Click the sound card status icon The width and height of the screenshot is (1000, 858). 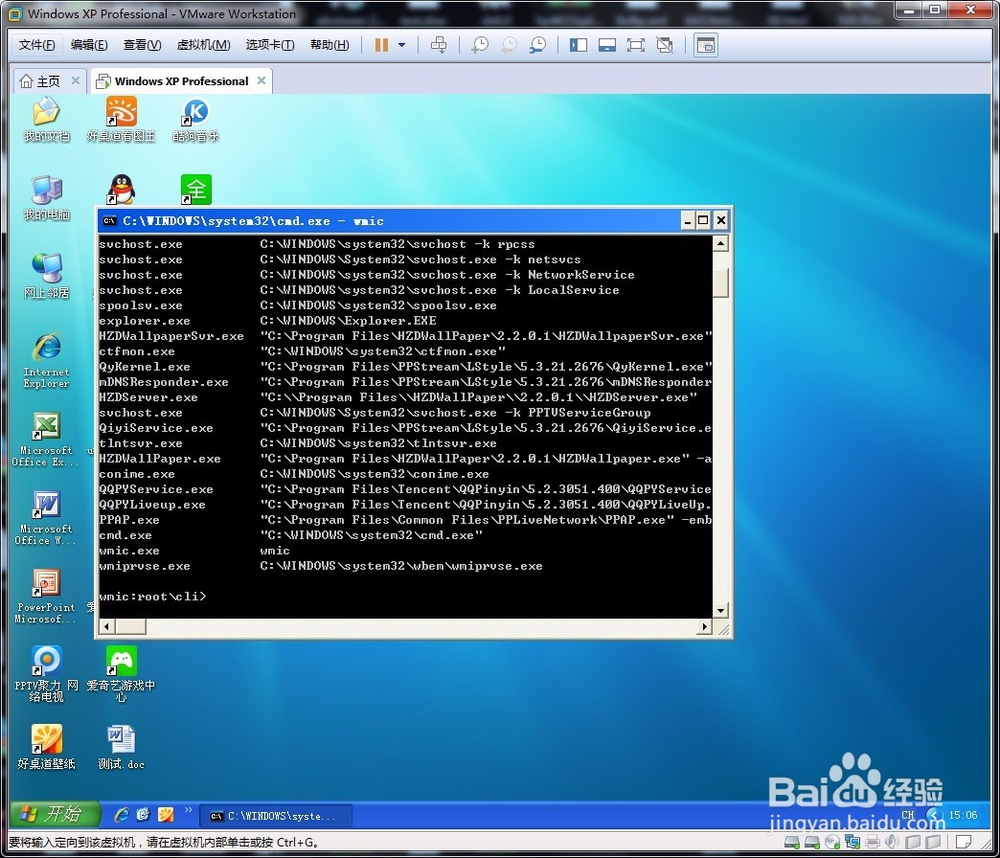tap(892, 842)
